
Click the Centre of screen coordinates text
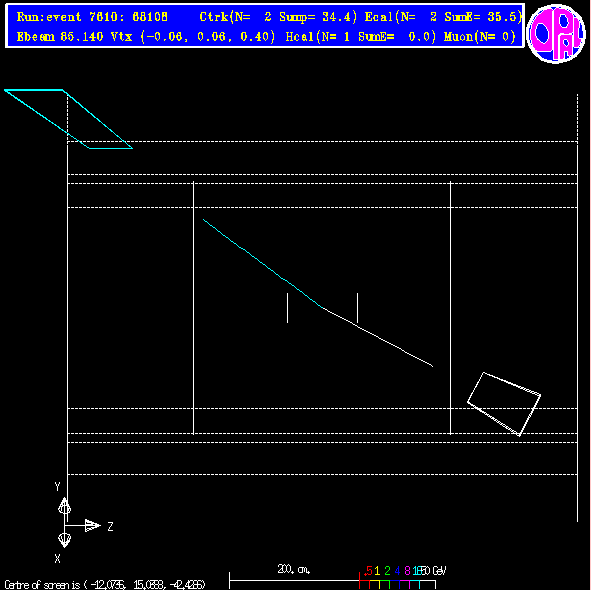(105, 584)
